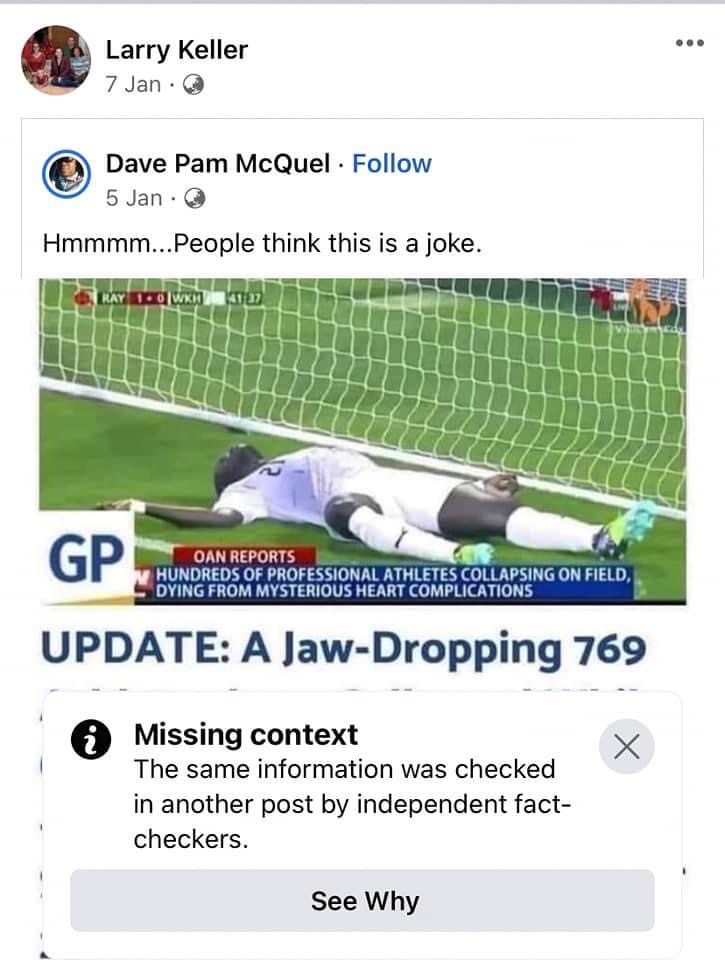Open Larry Keller's profile name link
725x960 pixels.
click(176, 50)
